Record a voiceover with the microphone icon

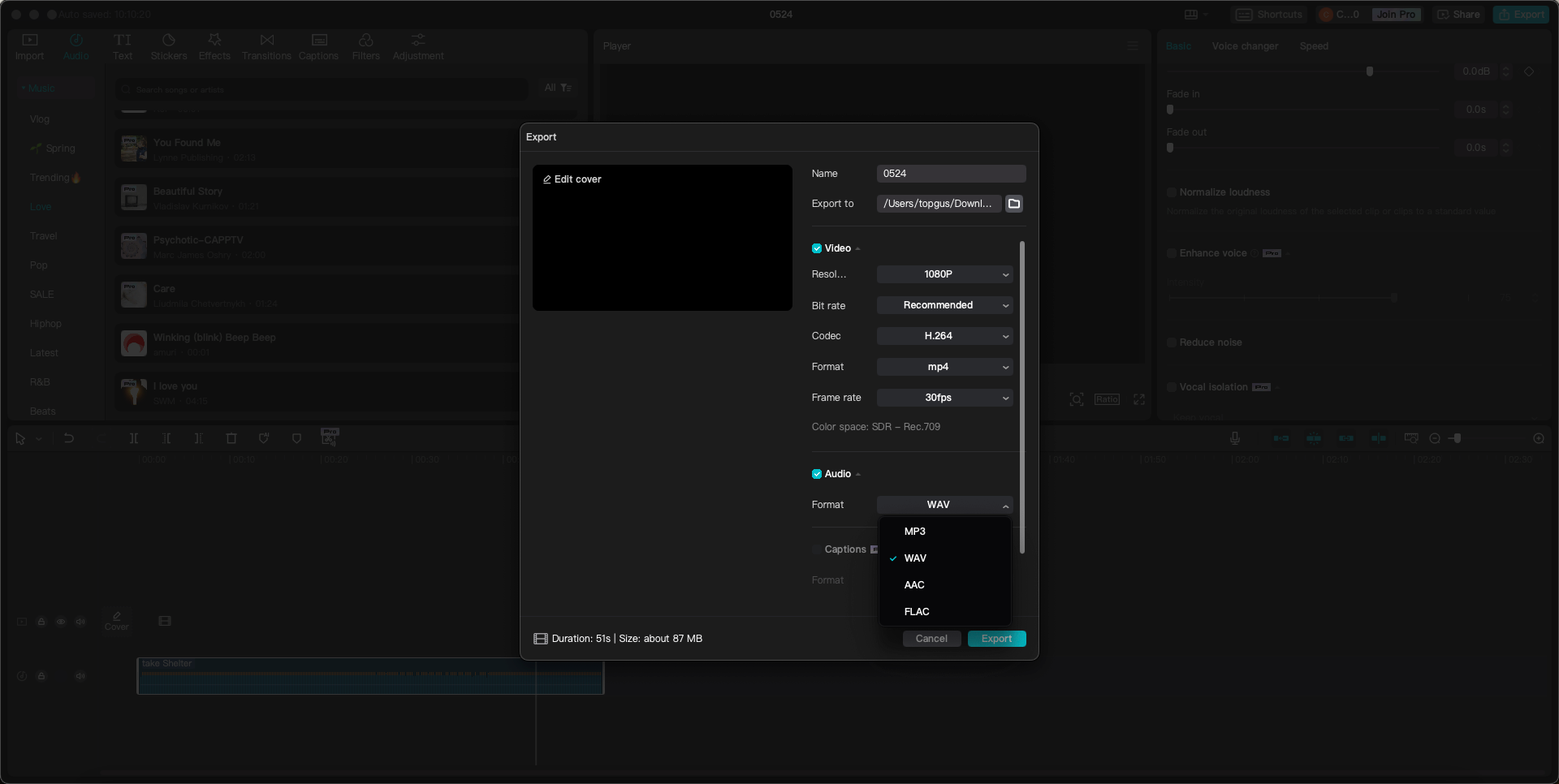coord(1234,438)
